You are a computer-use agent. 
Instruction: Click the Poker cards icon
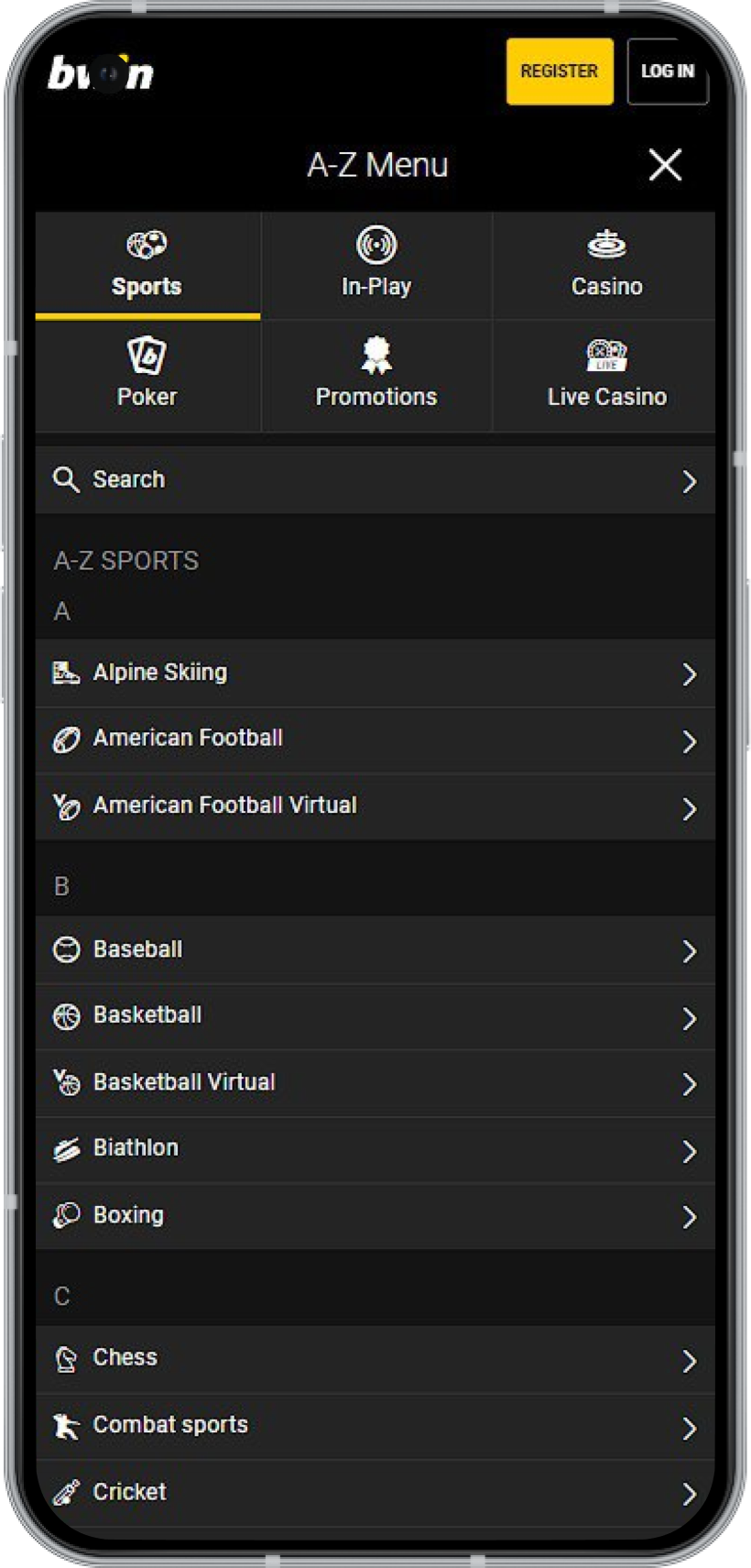click(146, 356)
